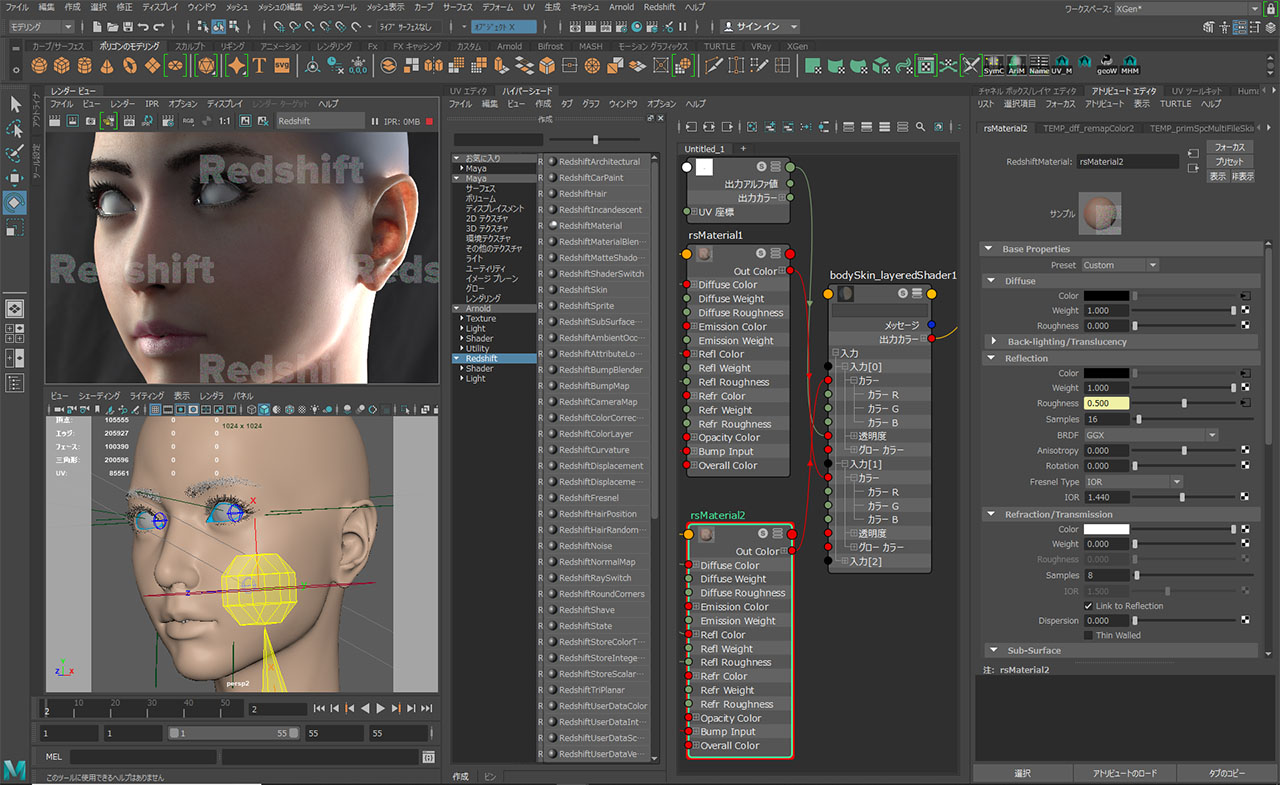Click the 選択 button at bottom
The width and height of the screenshot is (1280, 785).
pos(1022,774)
